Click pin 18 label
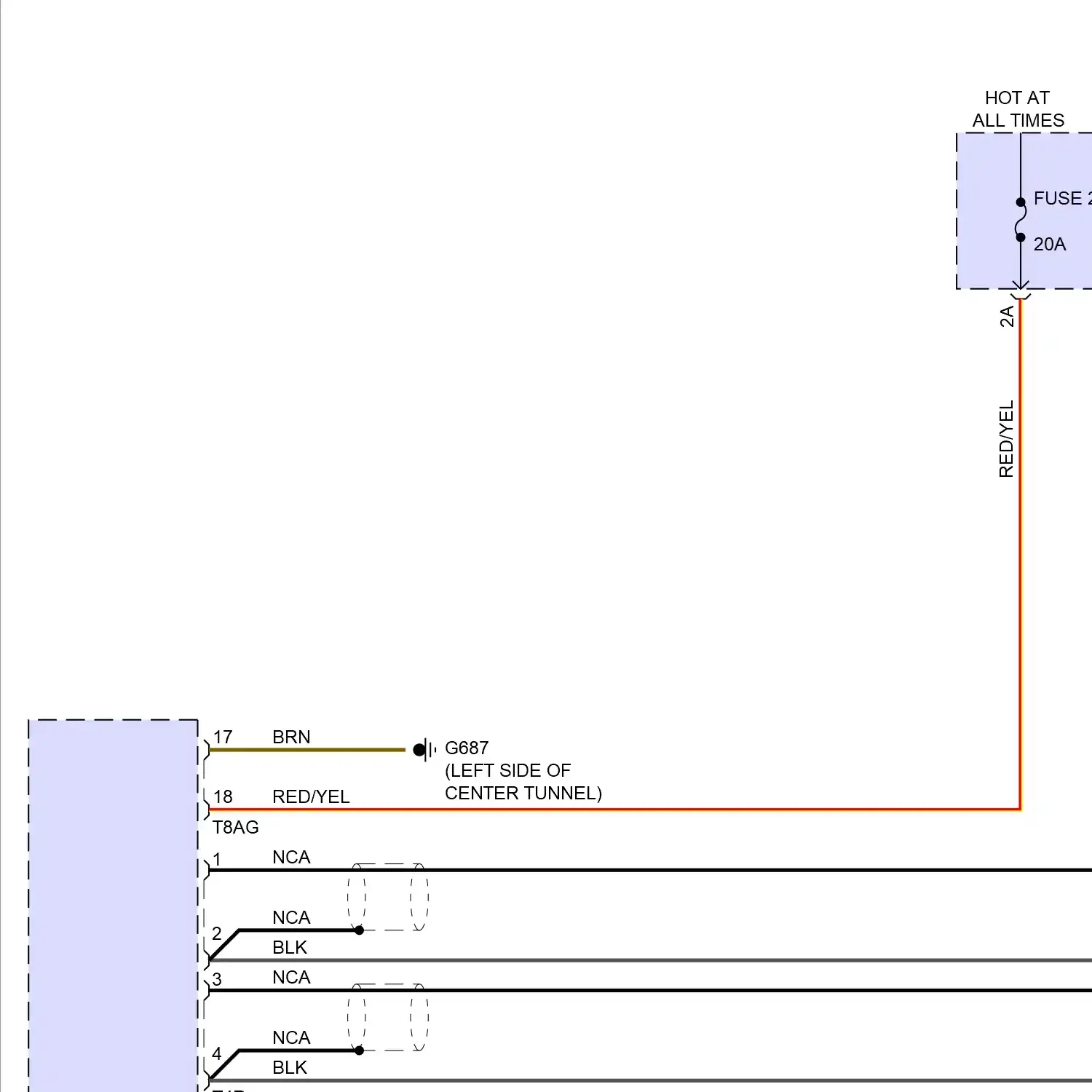 pos(223,796)
